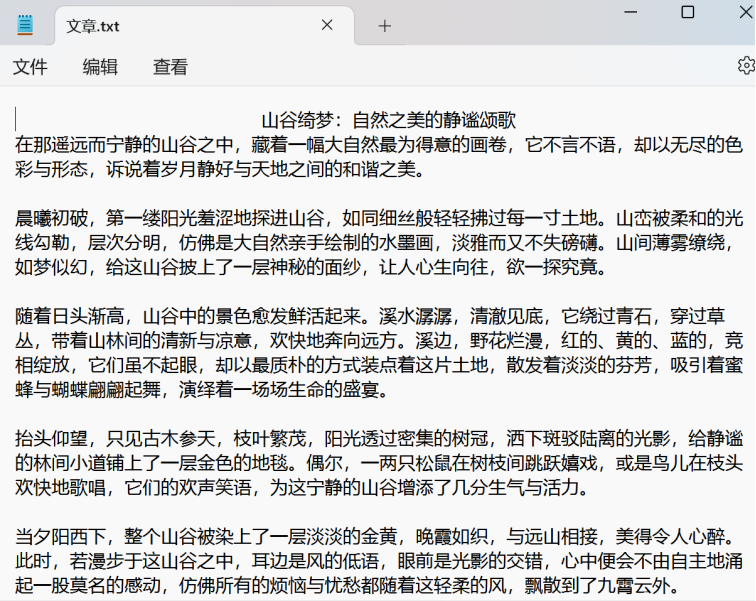Click the line starting 抬头仰望，只见古木参天
This screenshot has height=601, width=756.
378,439
